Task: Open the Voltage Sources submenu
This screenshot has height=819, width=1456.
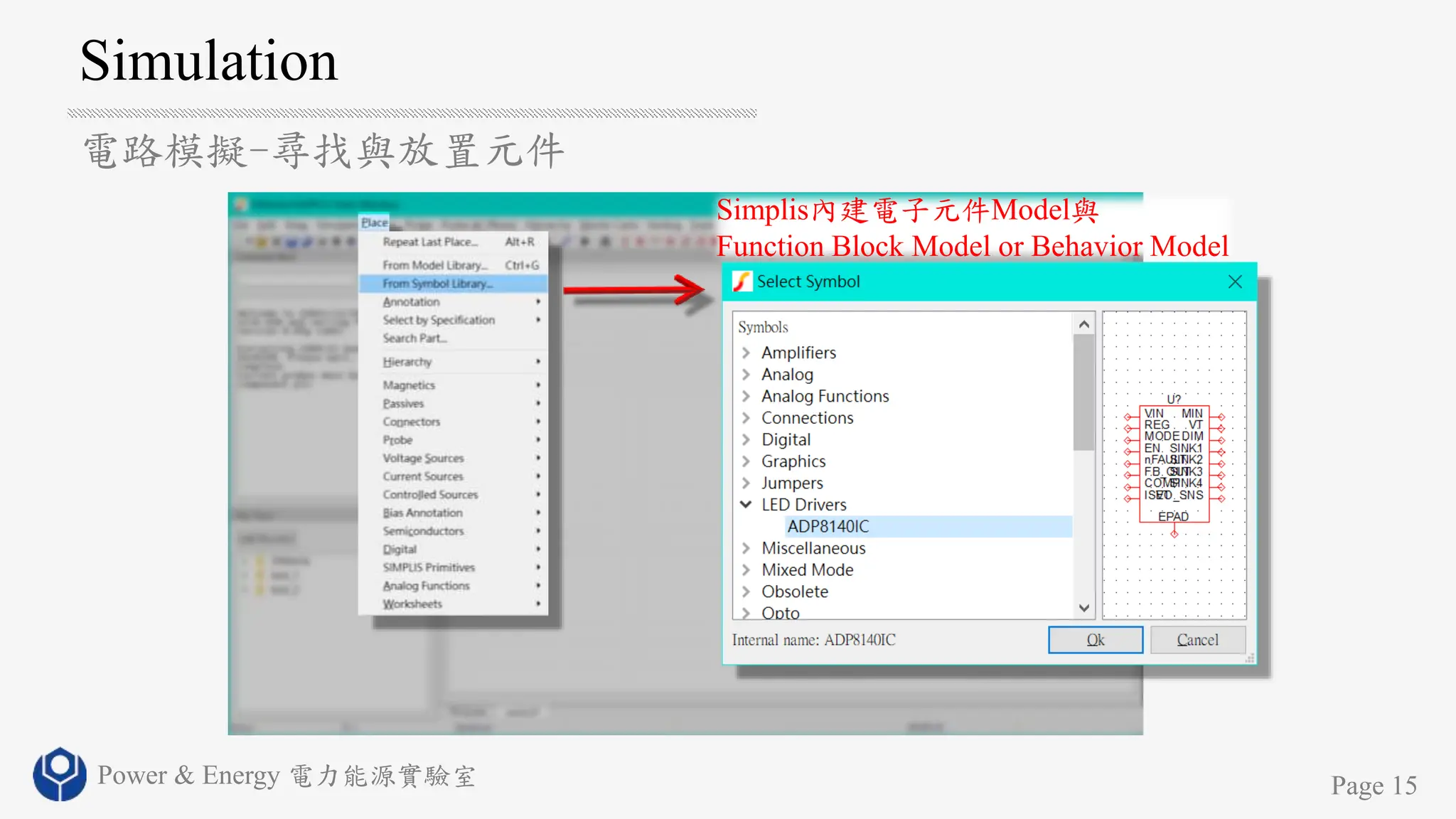Action: pos(423,459)
